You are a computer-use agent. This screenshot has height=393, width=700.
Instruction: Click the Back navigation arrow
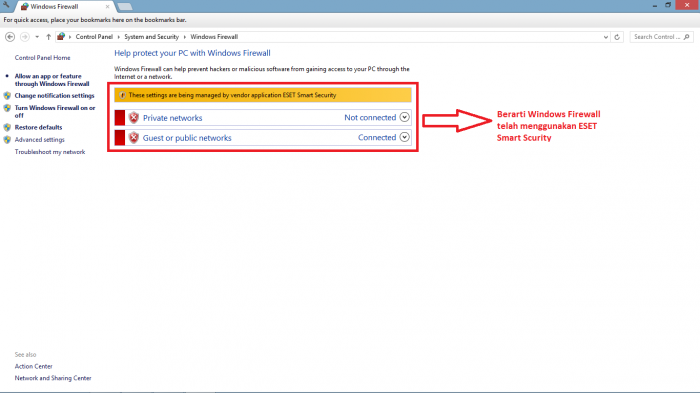coord(10,37)
